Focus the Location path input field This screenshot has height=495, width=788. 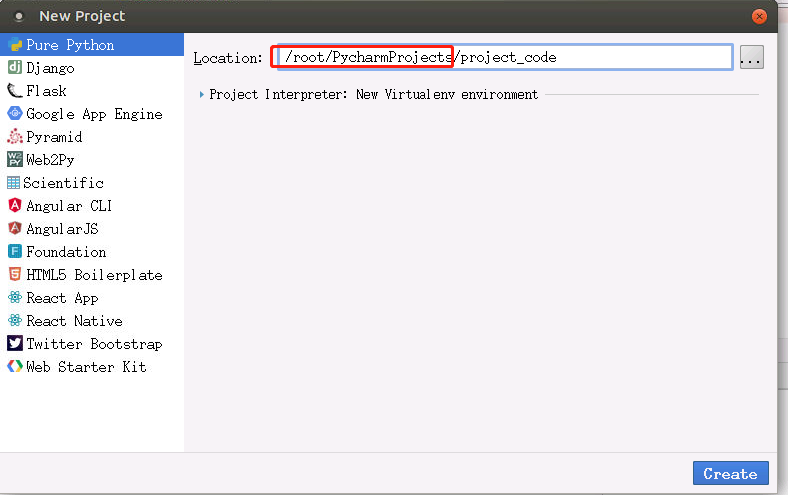click(505, 57)
